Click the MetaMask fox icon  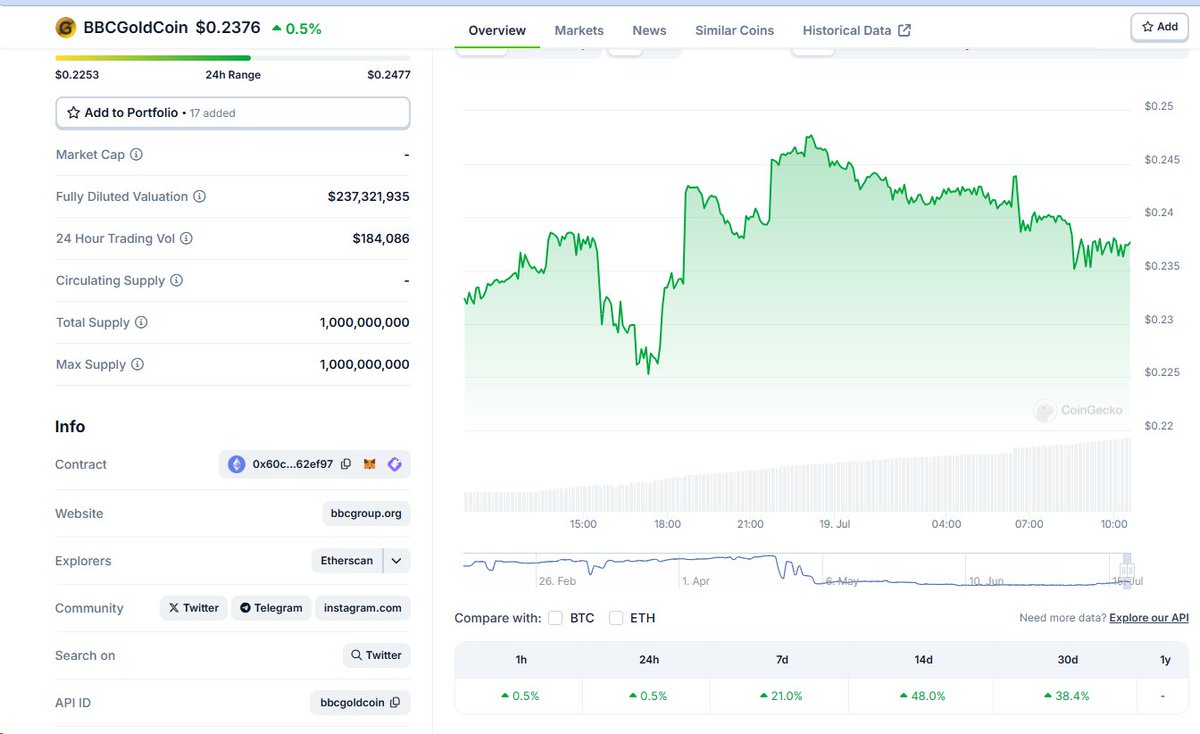(x=370, y=464)
